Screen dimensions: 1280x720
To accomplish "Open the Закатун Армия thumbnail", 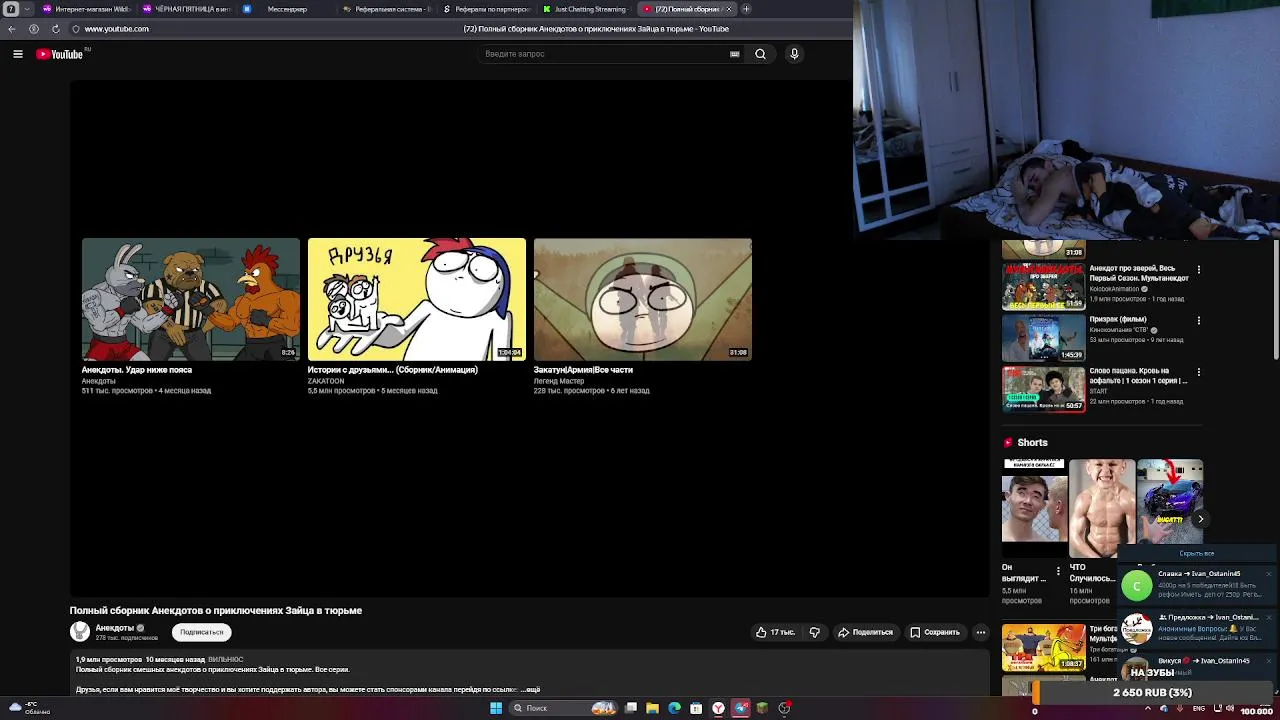I will pos(642,299).
